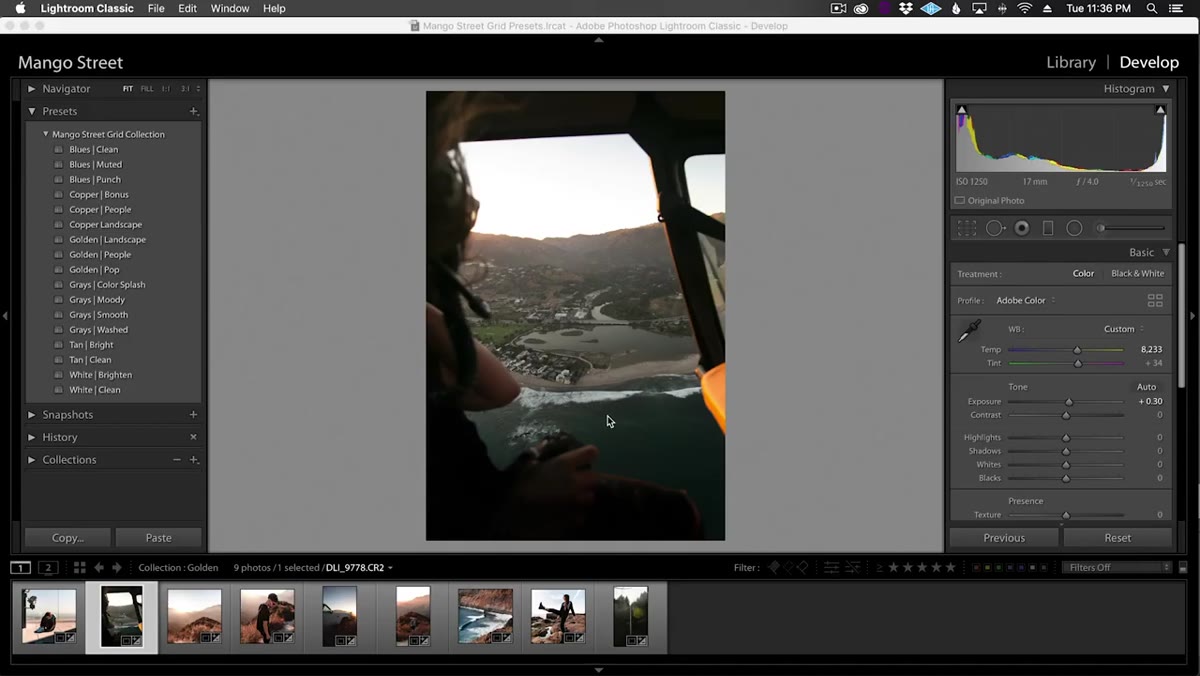Select main window display button 1
1200x676 pixels.
(20, 567)
